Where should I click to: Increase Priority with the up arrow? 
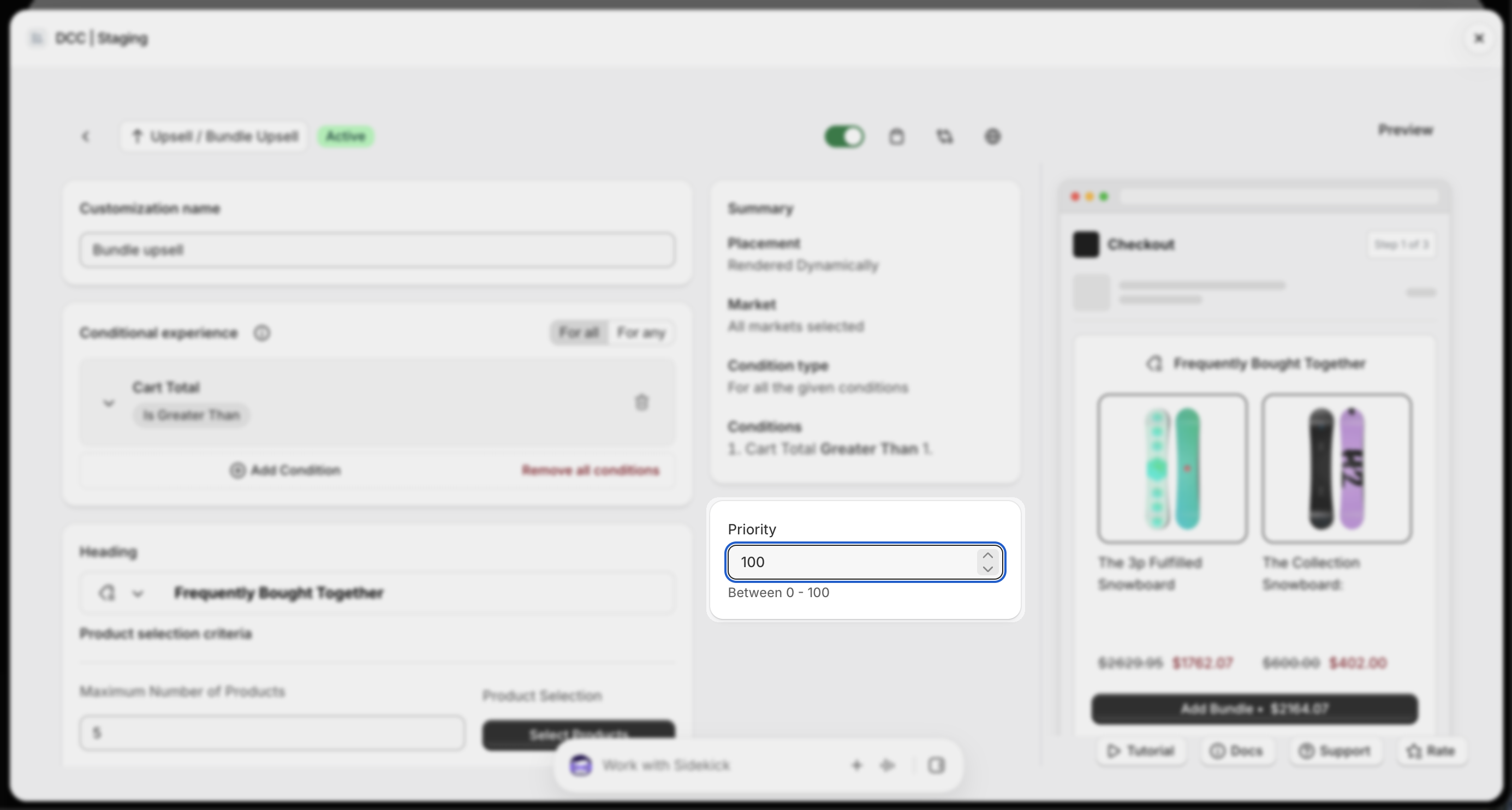coord(988,555)
